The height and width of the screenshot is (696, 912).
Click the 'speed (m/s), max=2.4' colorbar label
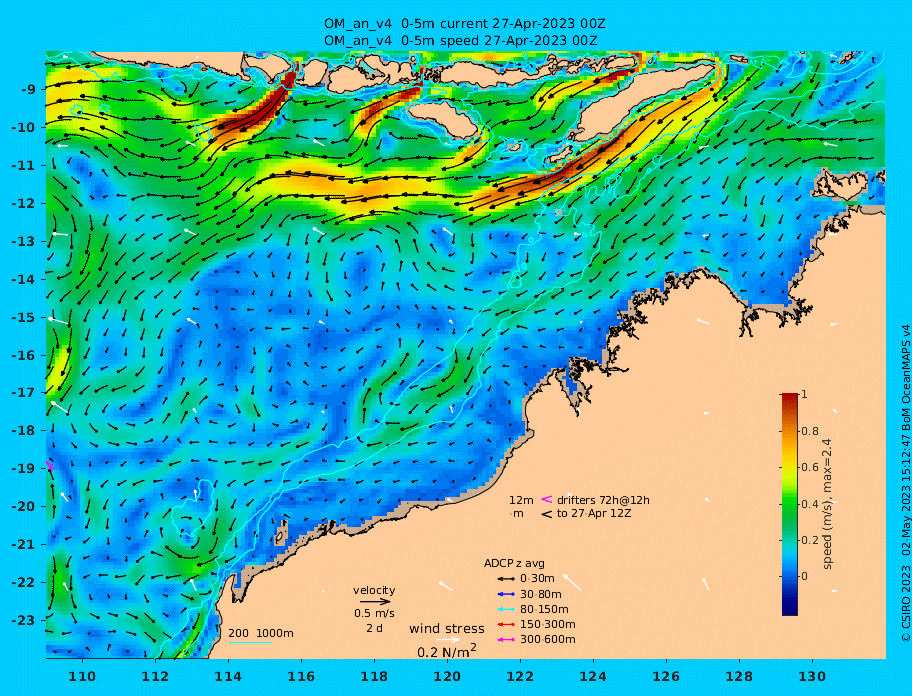[x=828, y=504]
